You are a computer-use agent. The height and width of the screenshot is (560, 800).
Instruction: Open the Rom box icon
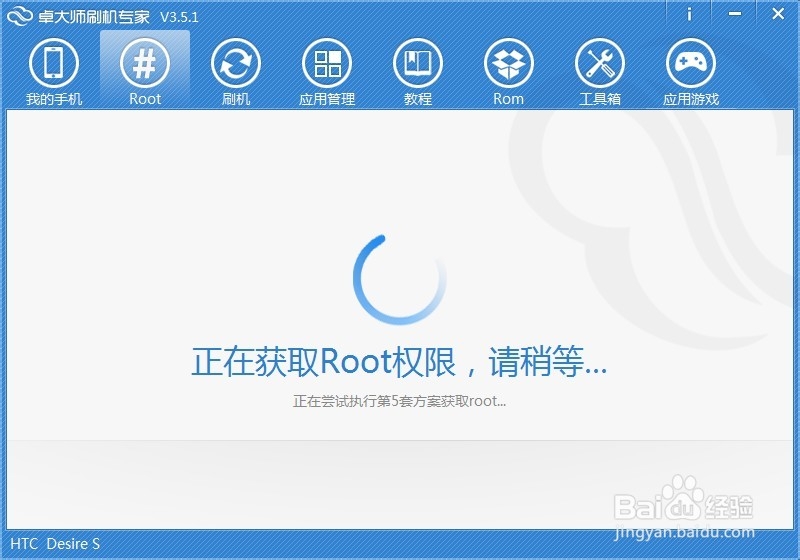pyautogui.click(x=509, y=63)
